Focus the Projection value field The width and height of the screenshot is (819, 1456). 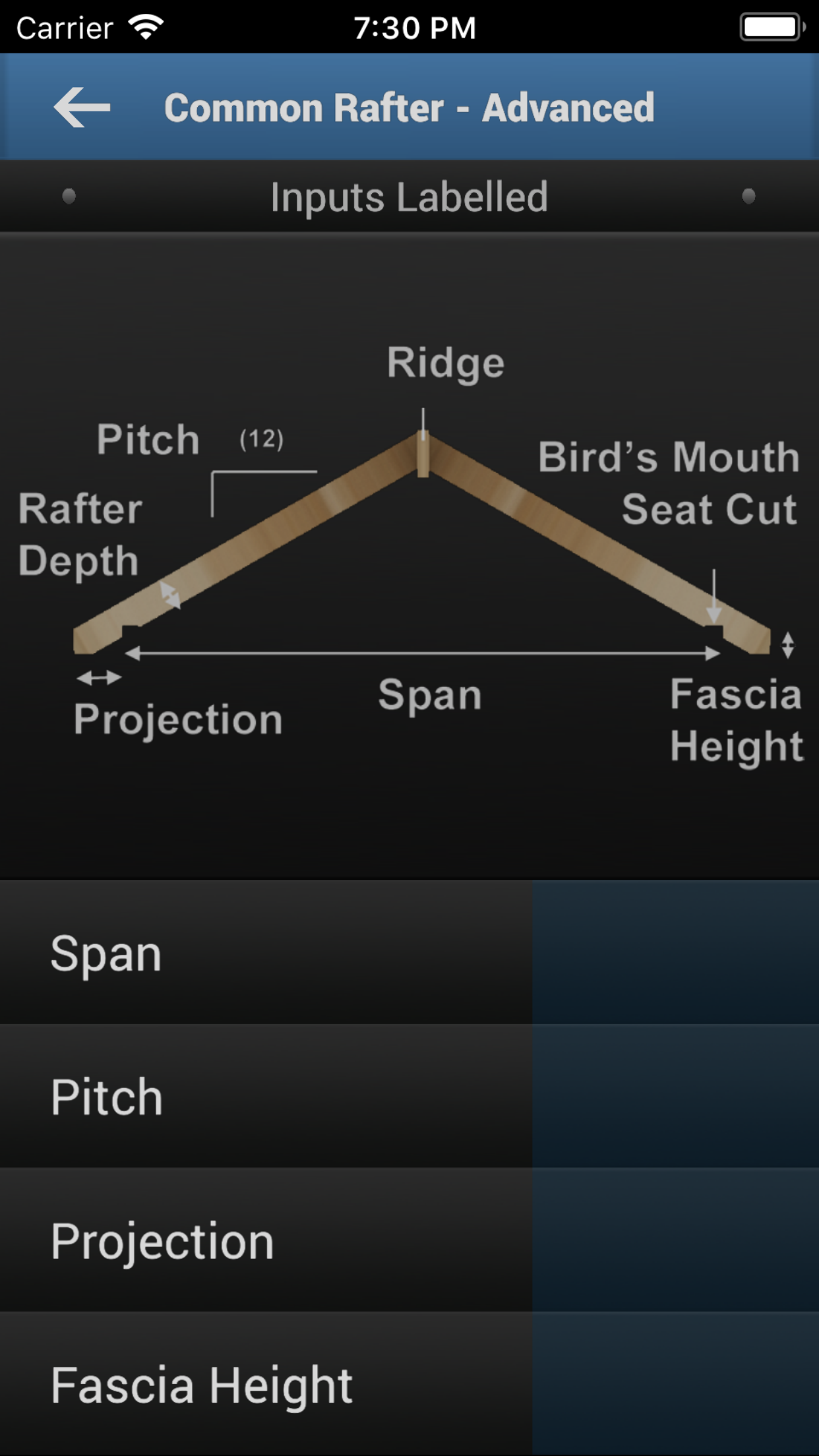675,1240
